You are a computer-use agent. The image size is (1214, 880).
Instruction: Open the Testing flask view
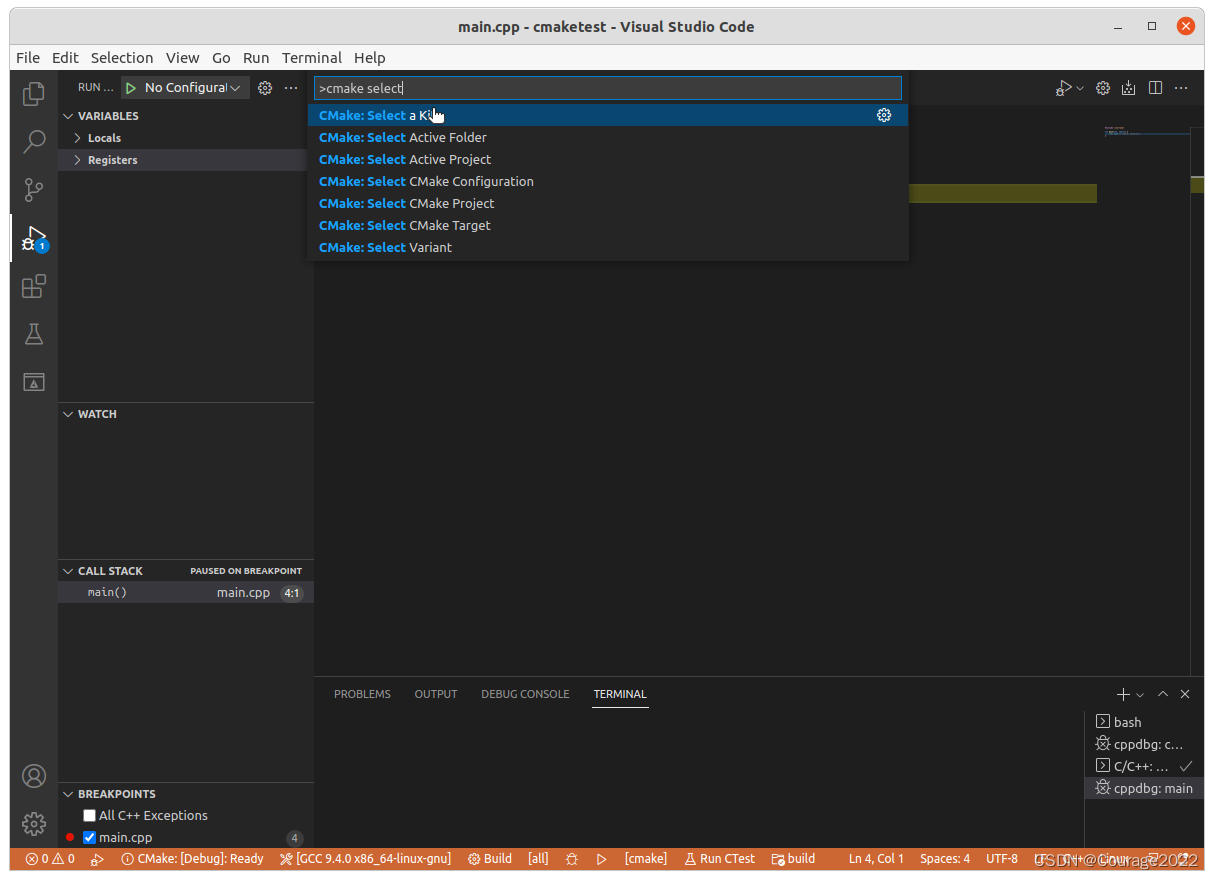(34, 334)
